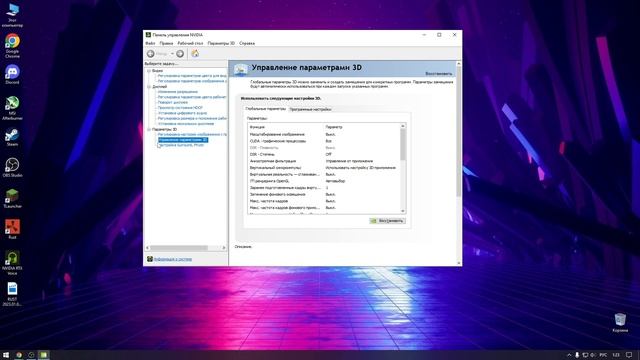640x360 pixels.
Task: Open the TLauncher desktop shortcut
Action: [12, 198]
